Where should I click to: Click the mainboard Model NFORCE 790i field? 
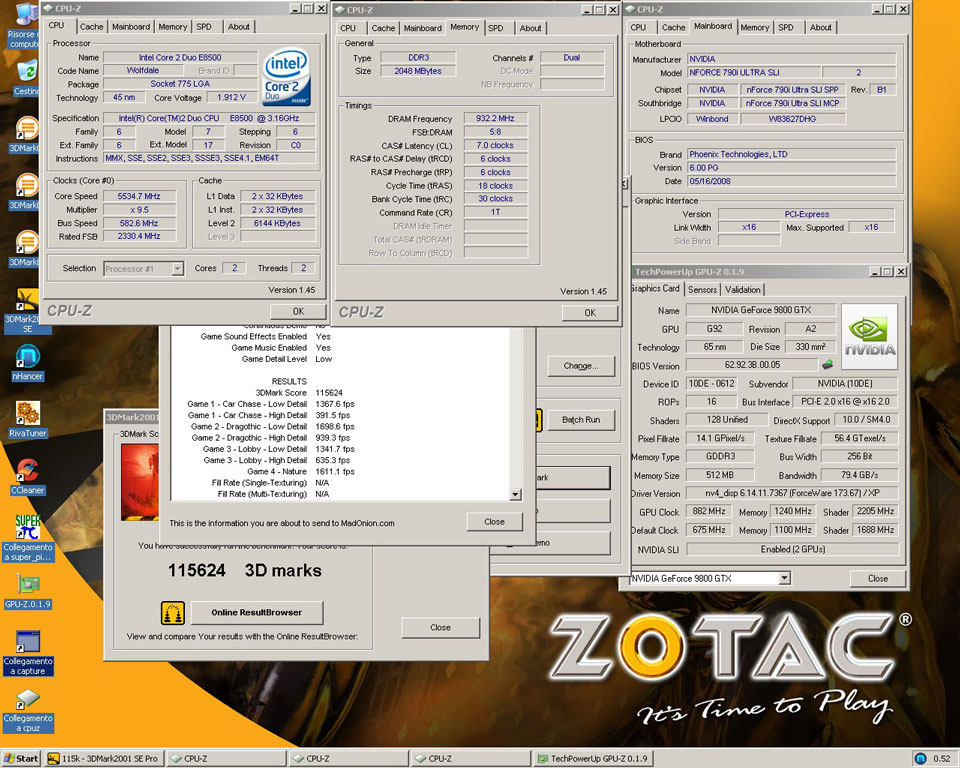coord(754,72)
